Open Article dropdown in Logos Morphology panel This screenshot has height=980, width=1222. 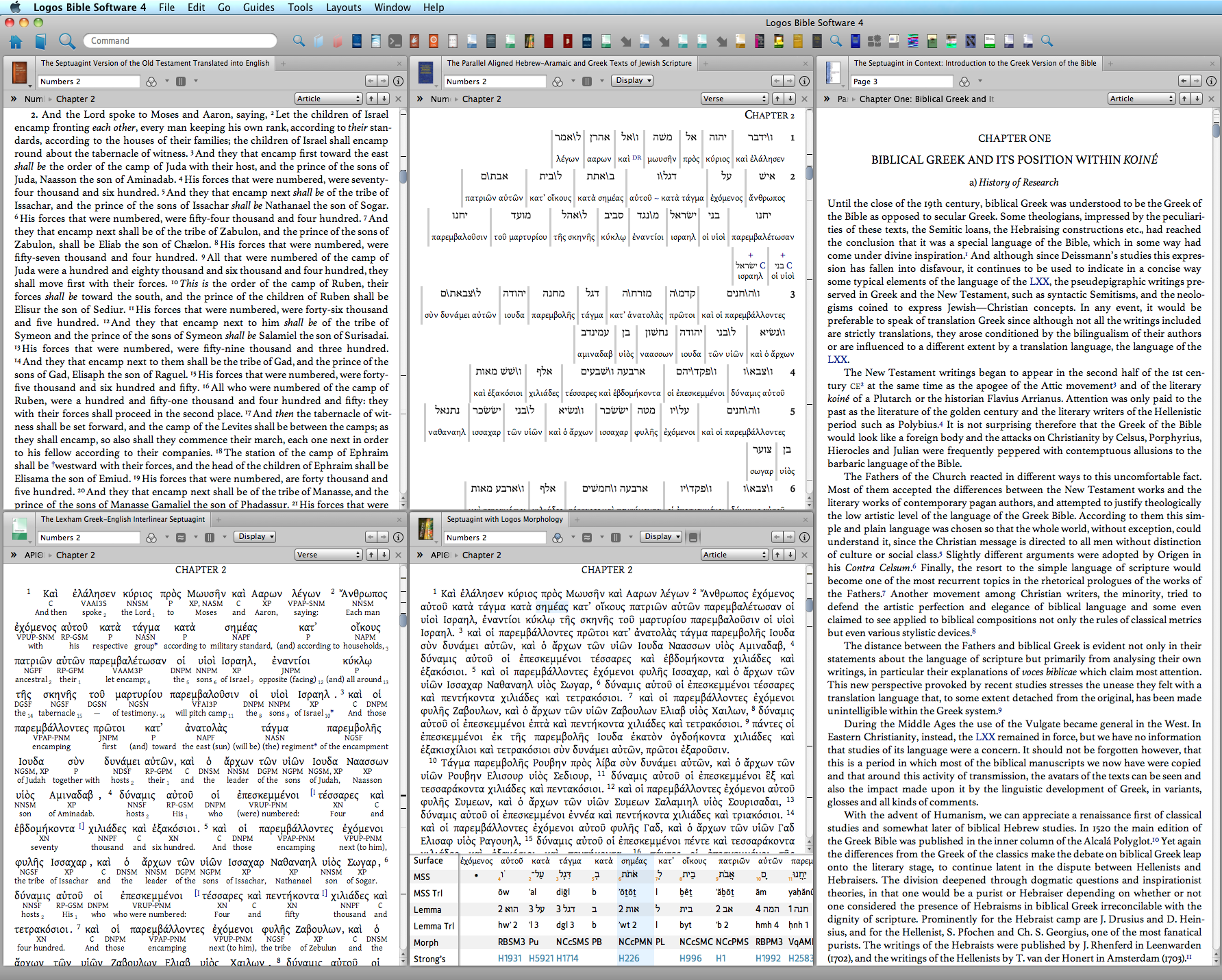coord(734,555)
